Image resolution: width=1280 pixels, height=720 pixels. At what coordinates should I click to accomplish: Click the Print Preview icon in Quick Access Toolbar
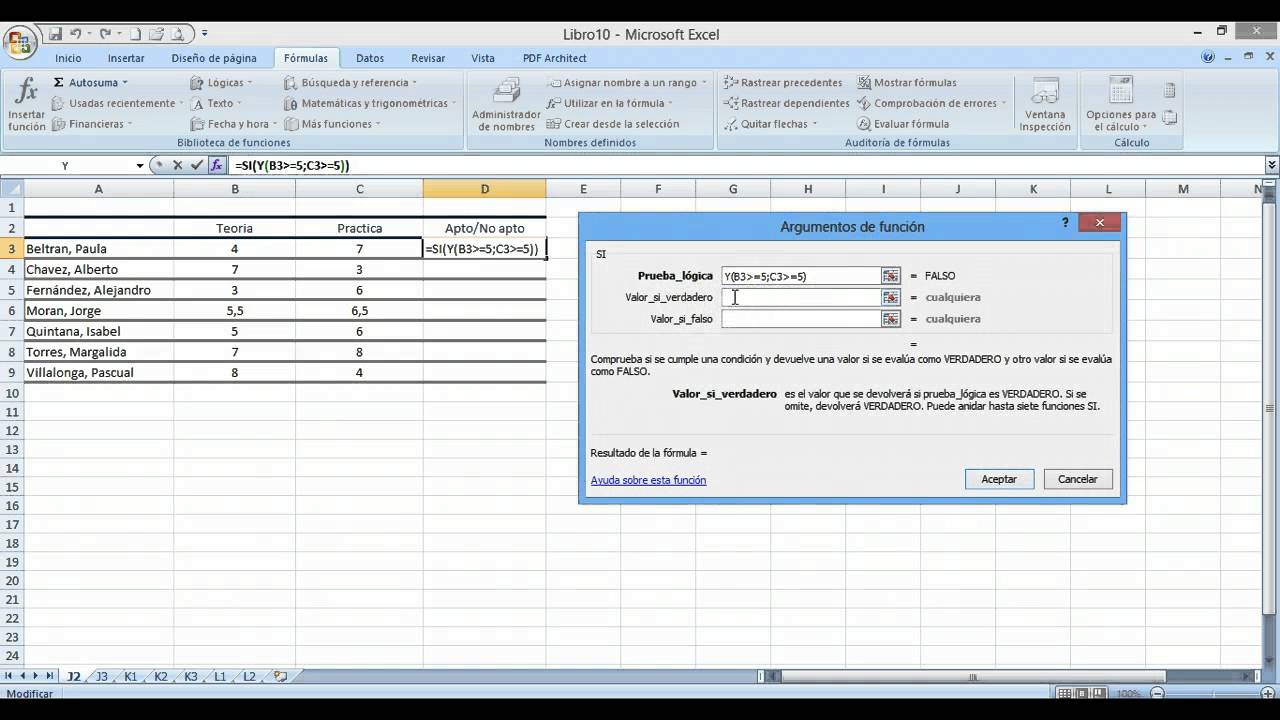pyautogui.click(x=178, y=34)
